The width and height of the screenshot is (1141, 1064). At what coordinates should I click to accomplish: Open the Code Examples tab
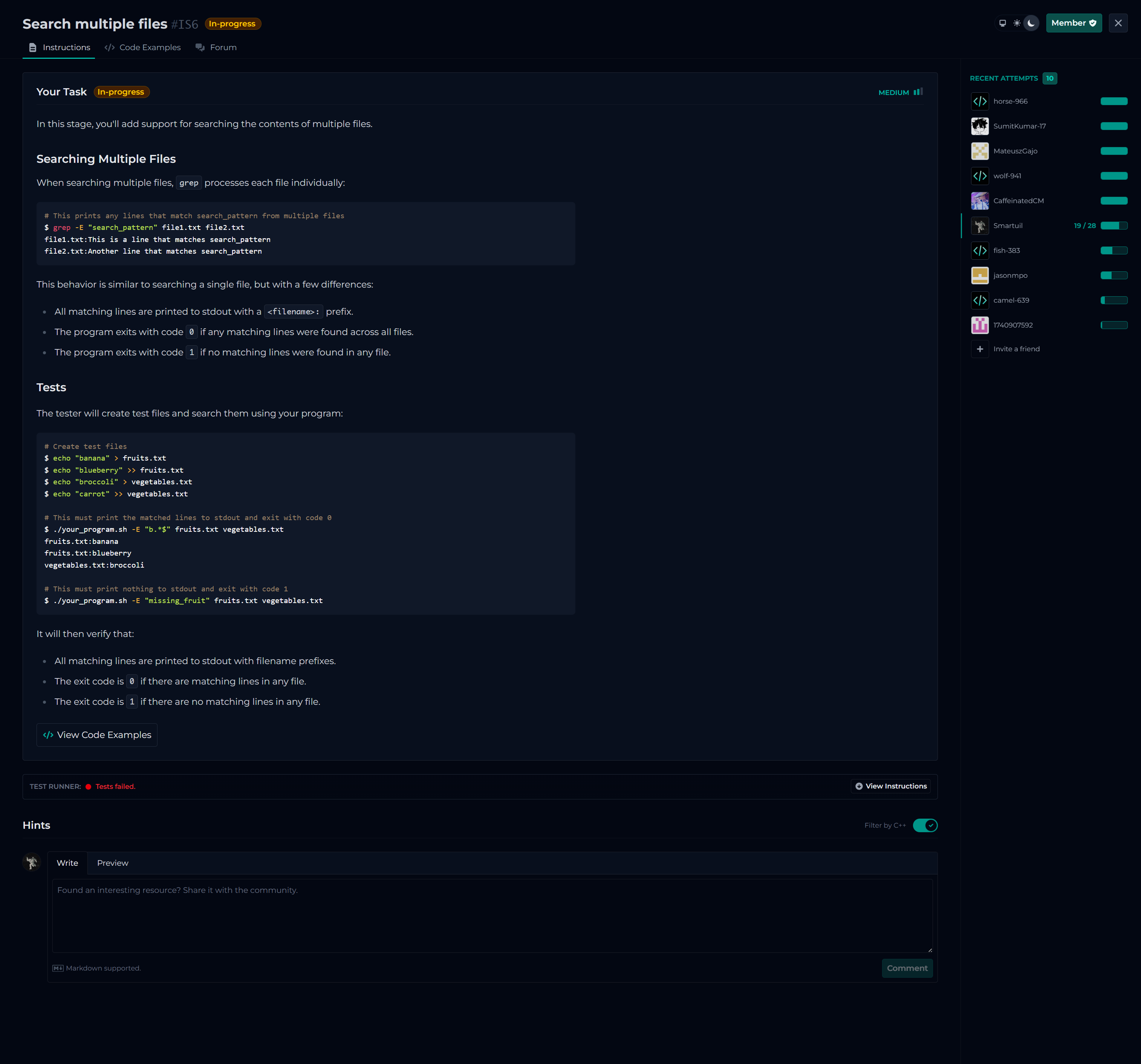coord(143,47)
